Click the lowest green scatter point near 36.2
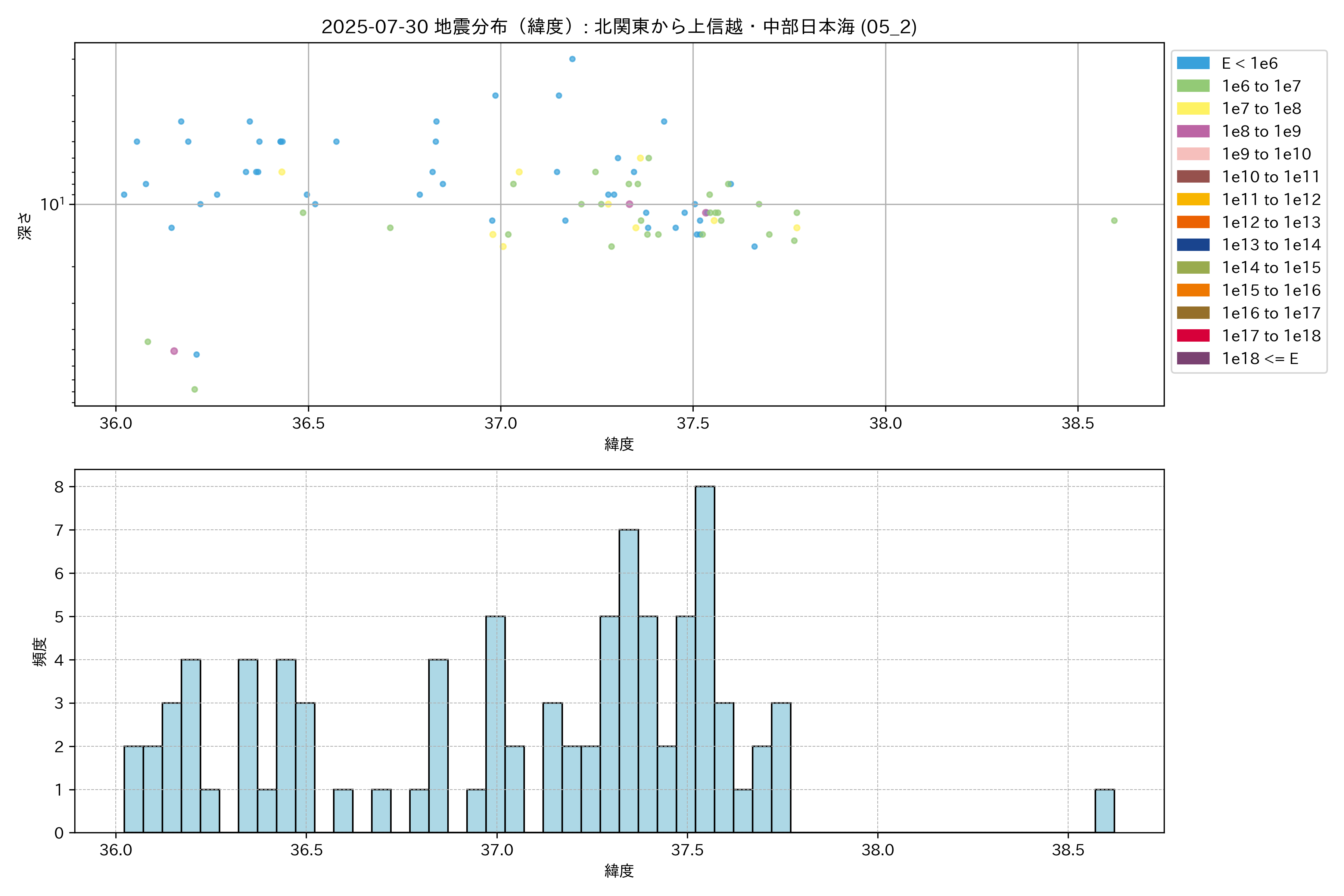Viewport: 1344px width, 896px height. point(194,389)
